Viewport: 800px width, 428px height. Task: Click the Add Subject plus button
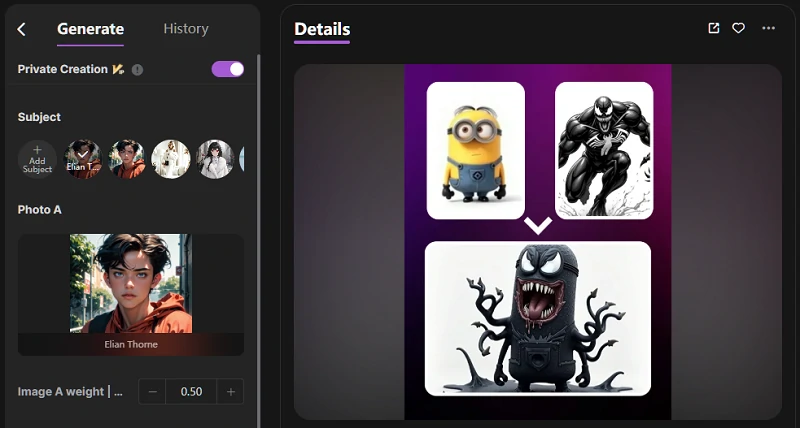tap(37, 159)
